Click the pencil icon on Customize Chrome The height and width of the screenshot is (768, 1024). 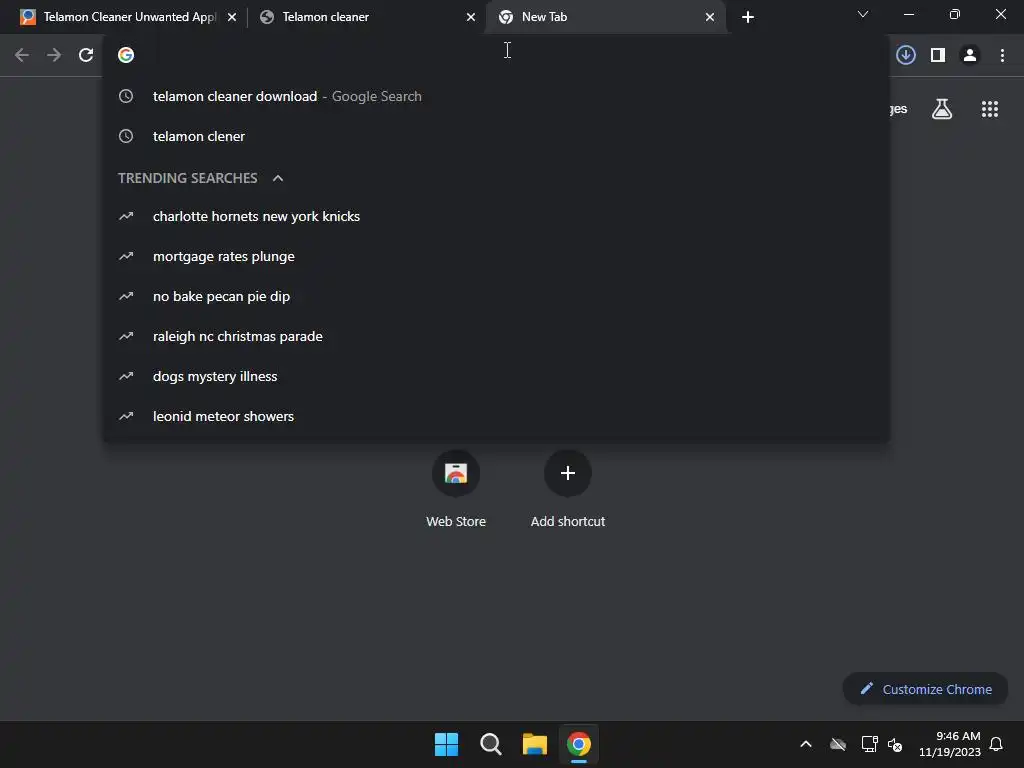pos(867,689)
